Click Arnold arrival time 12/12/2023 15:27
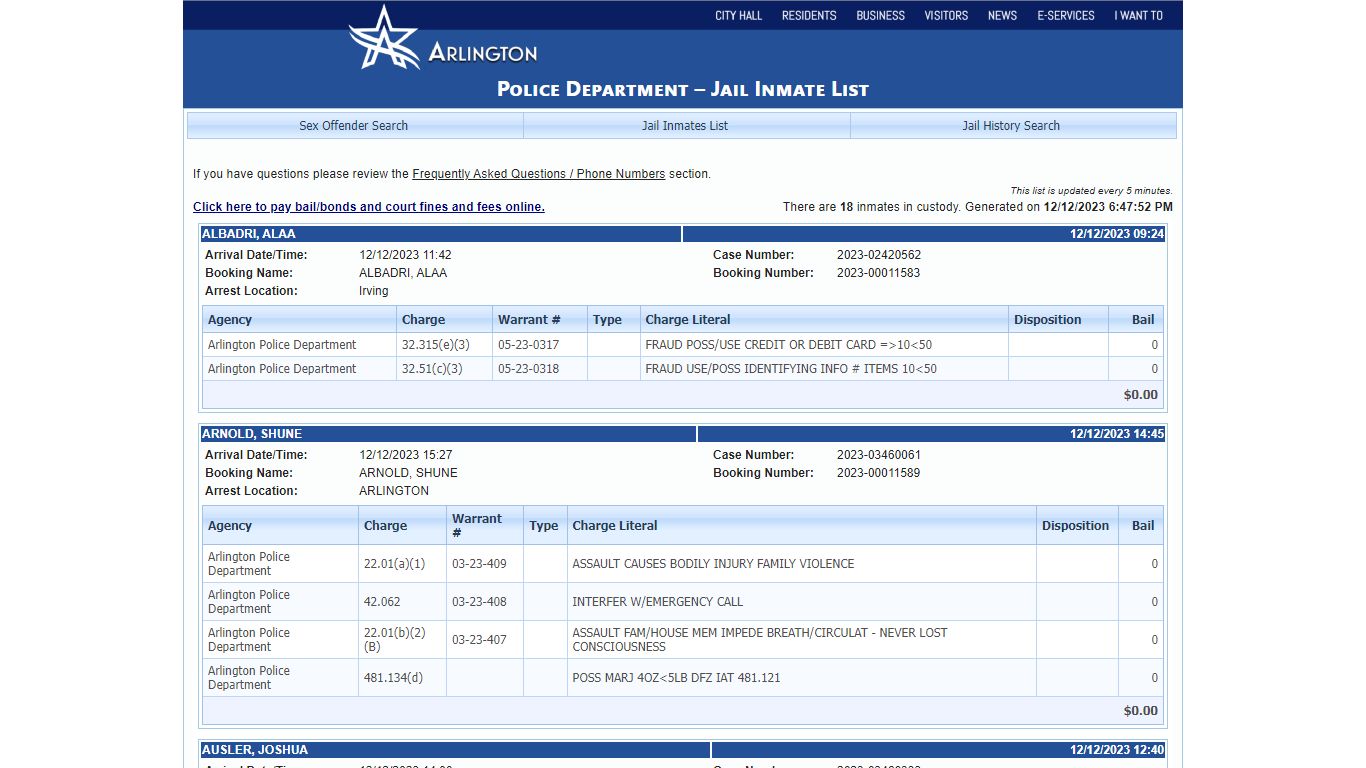 tap(405, 455)
